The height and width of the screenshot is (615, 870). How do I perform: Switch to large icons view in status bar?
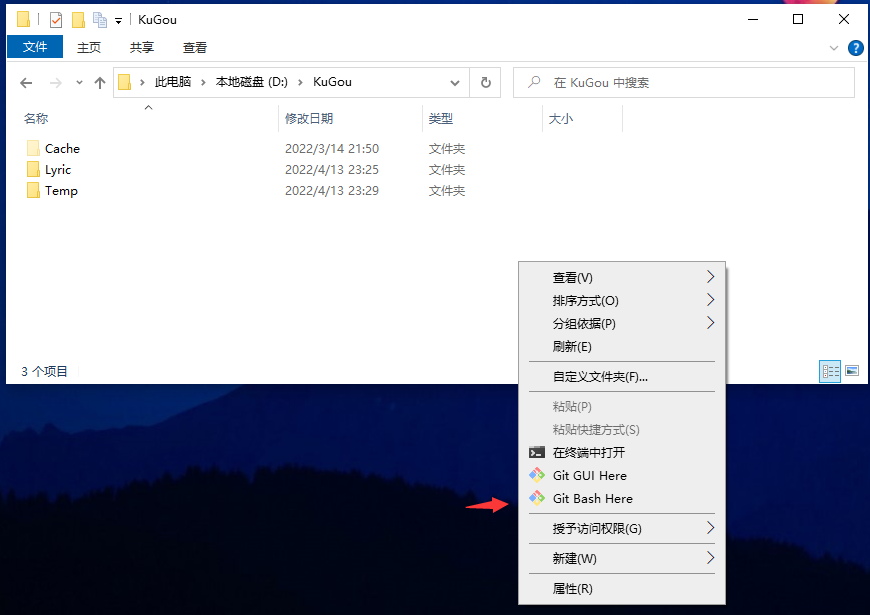point(852,371)
